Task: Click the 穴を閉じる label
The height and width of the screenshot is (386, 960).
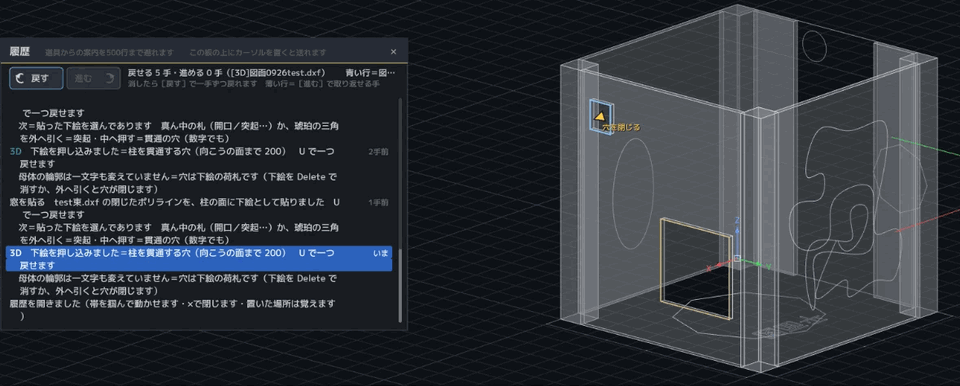Action: click(x=621, y=127)
